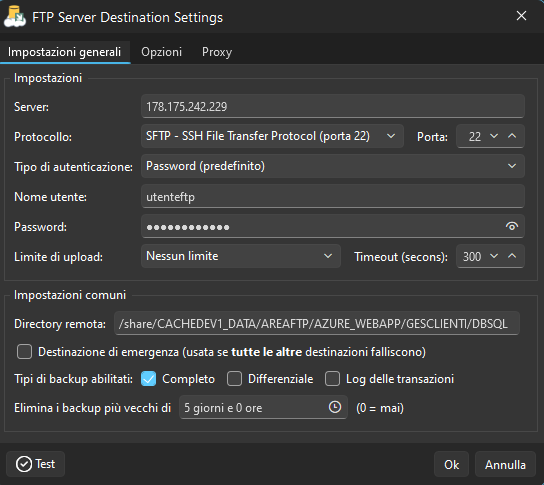The image size is (544, 485).
Task: Check the Differenziale backup type
Action: (x=235, y=378)
